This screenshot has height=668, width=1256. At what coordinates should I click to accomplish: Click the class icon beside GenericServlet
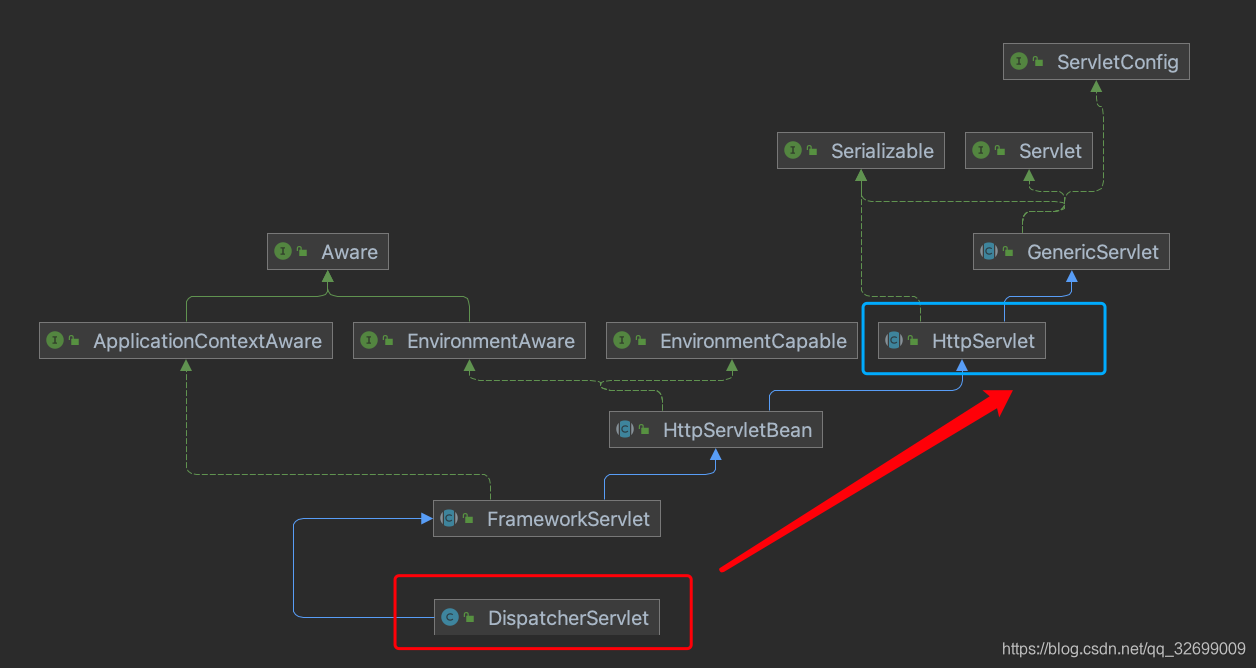(x=990, y=251)
